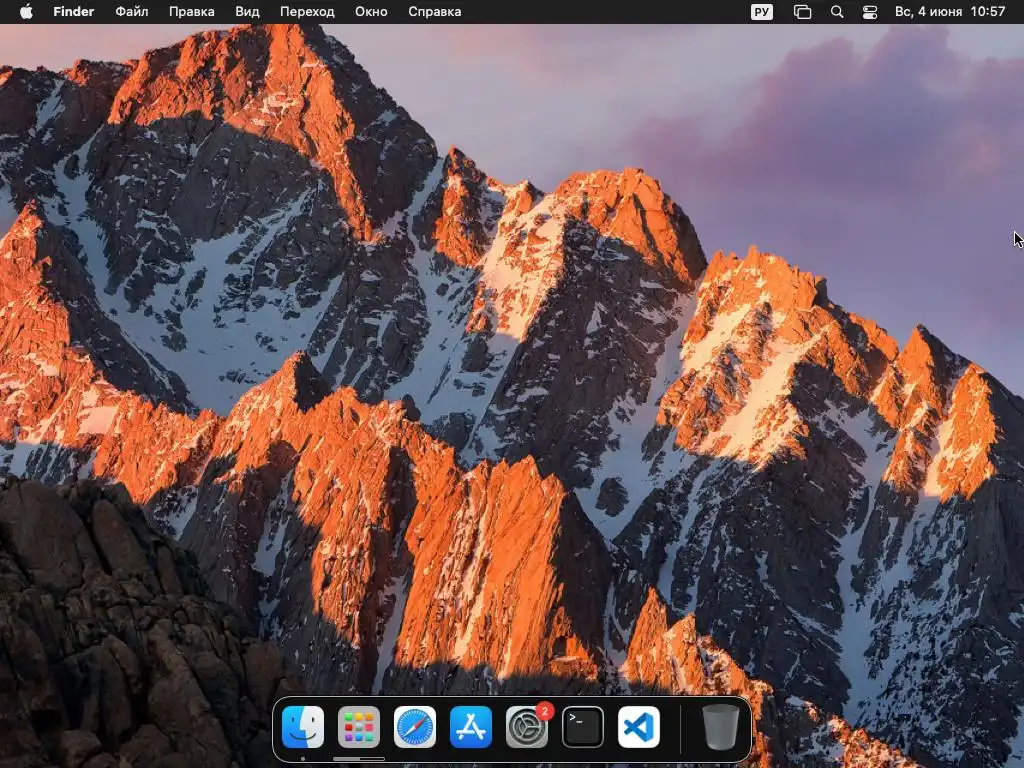The width and height of the screenshot is (1024, 768).
Task: Open the Правка menu
Action: point(191,12)
